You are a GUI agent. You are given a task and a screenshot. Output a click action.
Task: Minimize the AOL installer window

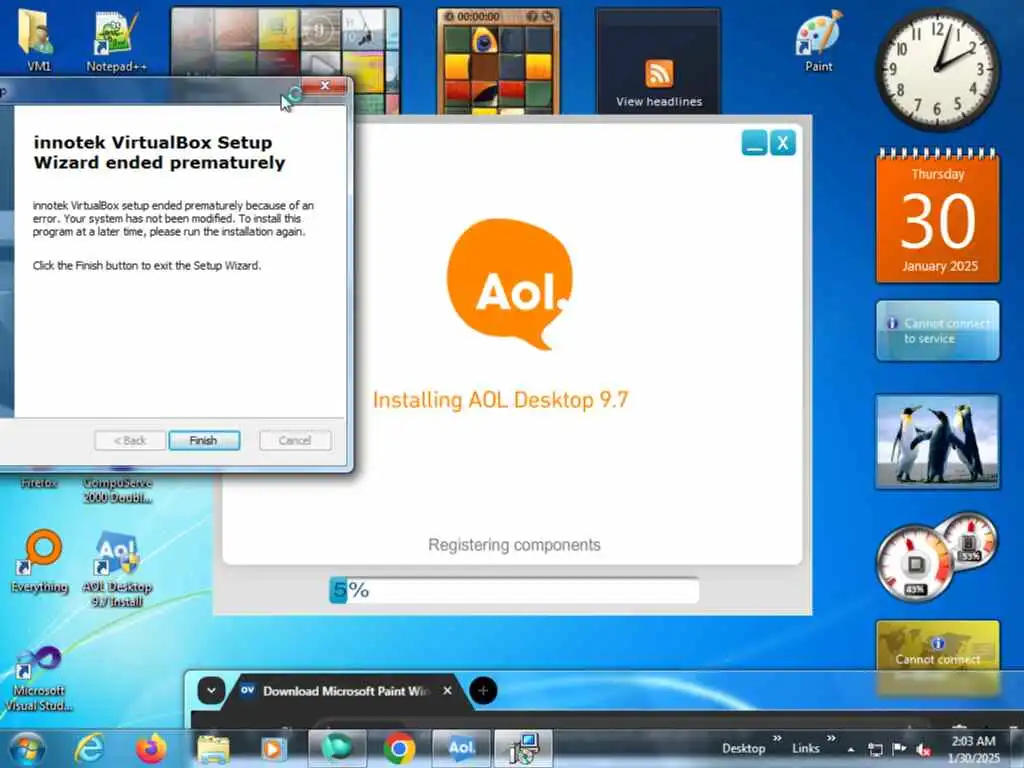coord(754,142)
